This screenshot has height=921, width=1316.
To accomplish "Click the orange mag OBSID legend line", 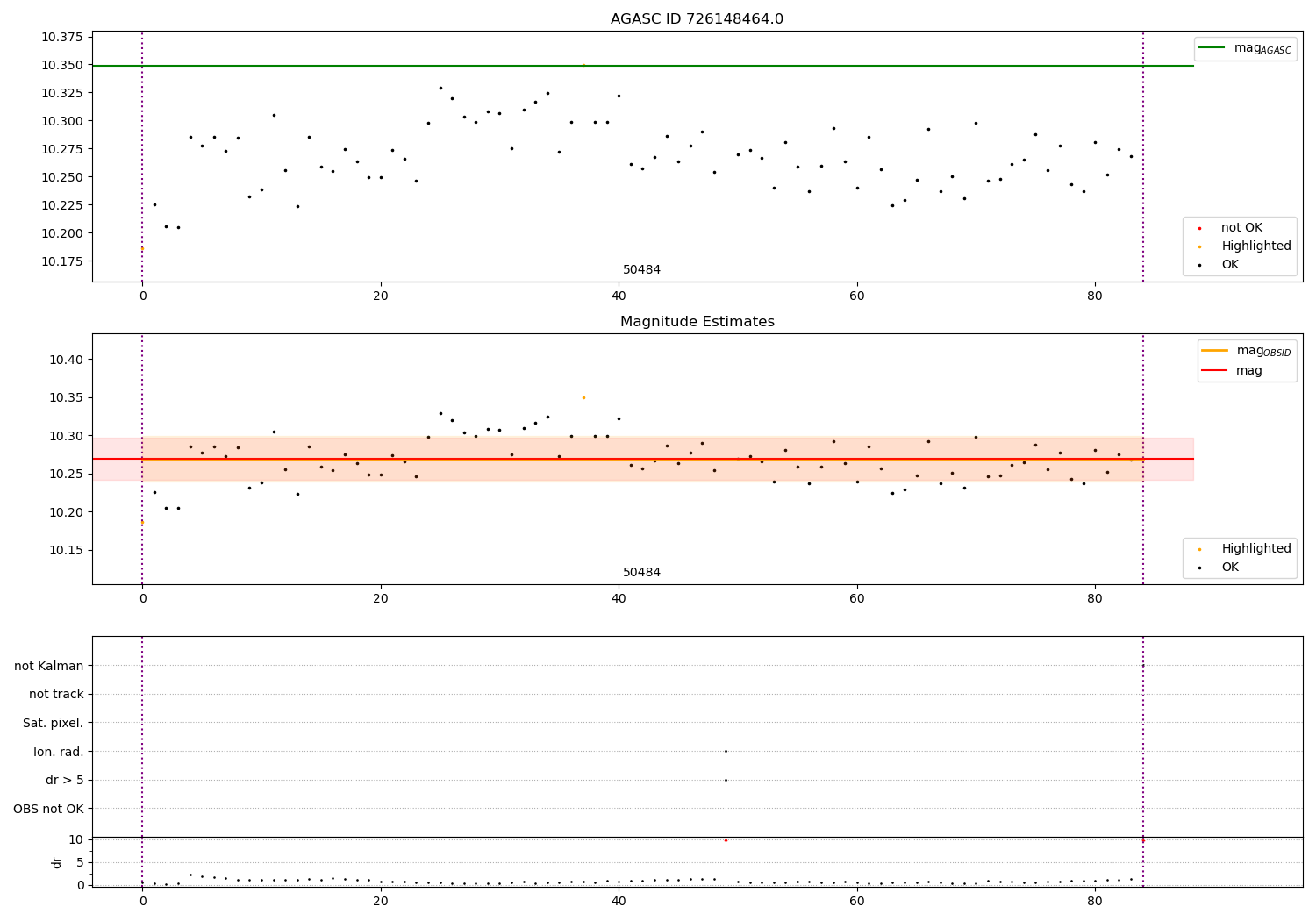I will pos(1214,351).
